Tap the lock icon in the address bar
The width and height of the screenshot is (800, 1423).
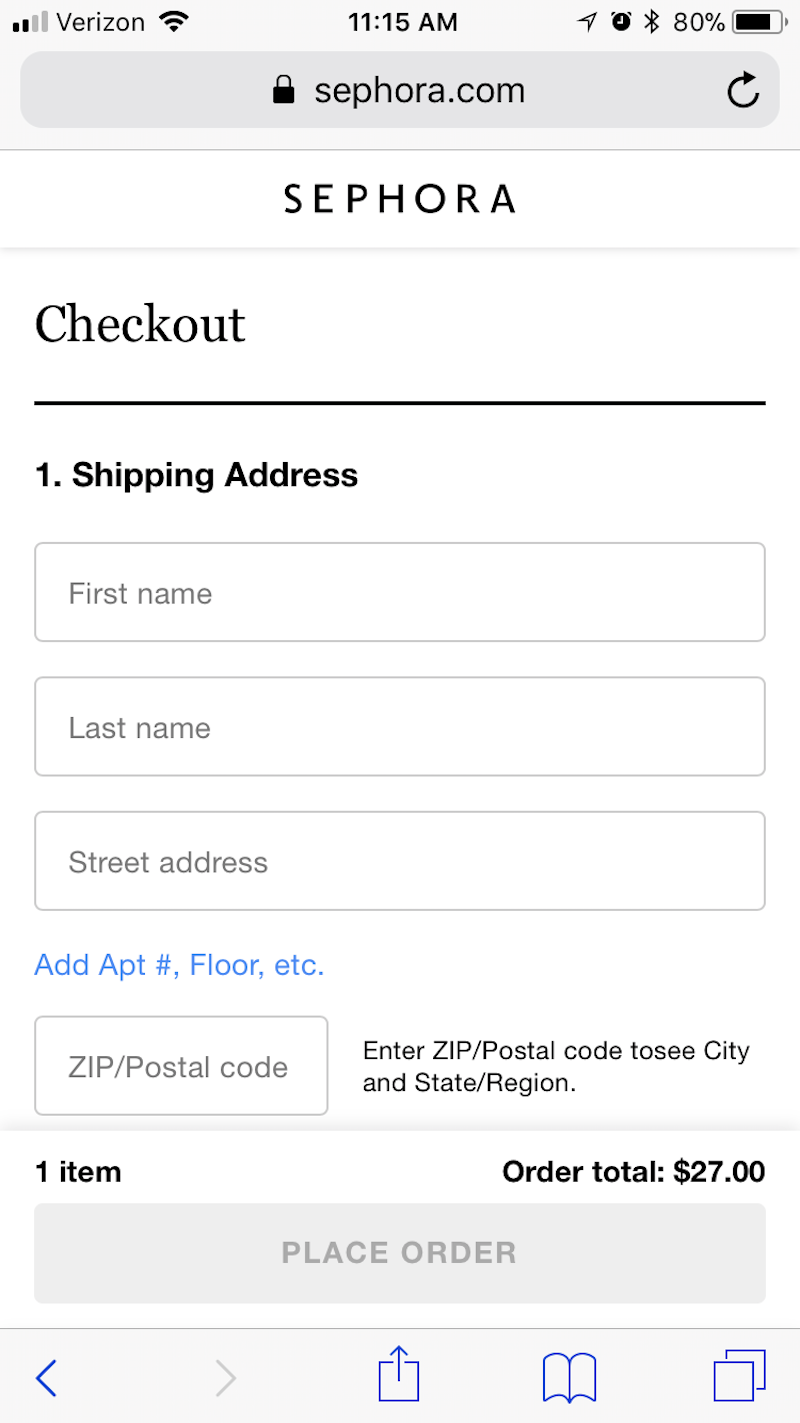284,90
